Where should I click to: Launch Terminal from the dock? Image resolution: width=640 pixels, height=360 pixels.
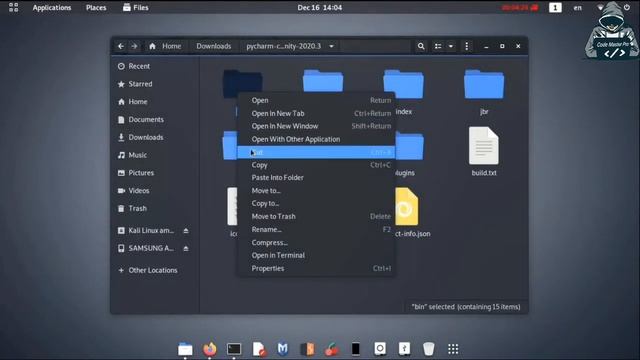[234, 349]
